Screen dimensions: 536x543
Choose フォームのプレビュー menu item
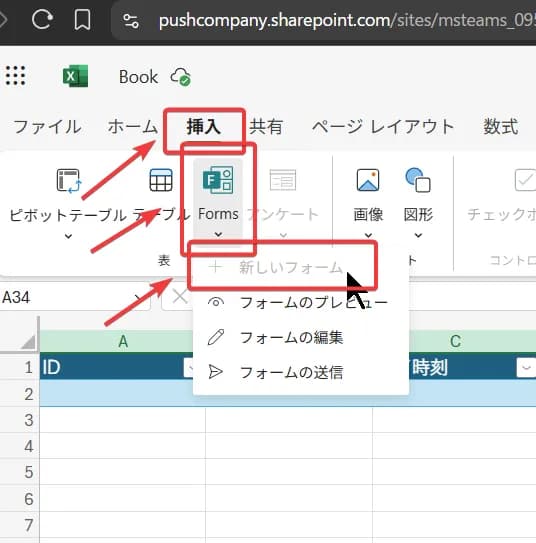(x=301, y=303)
